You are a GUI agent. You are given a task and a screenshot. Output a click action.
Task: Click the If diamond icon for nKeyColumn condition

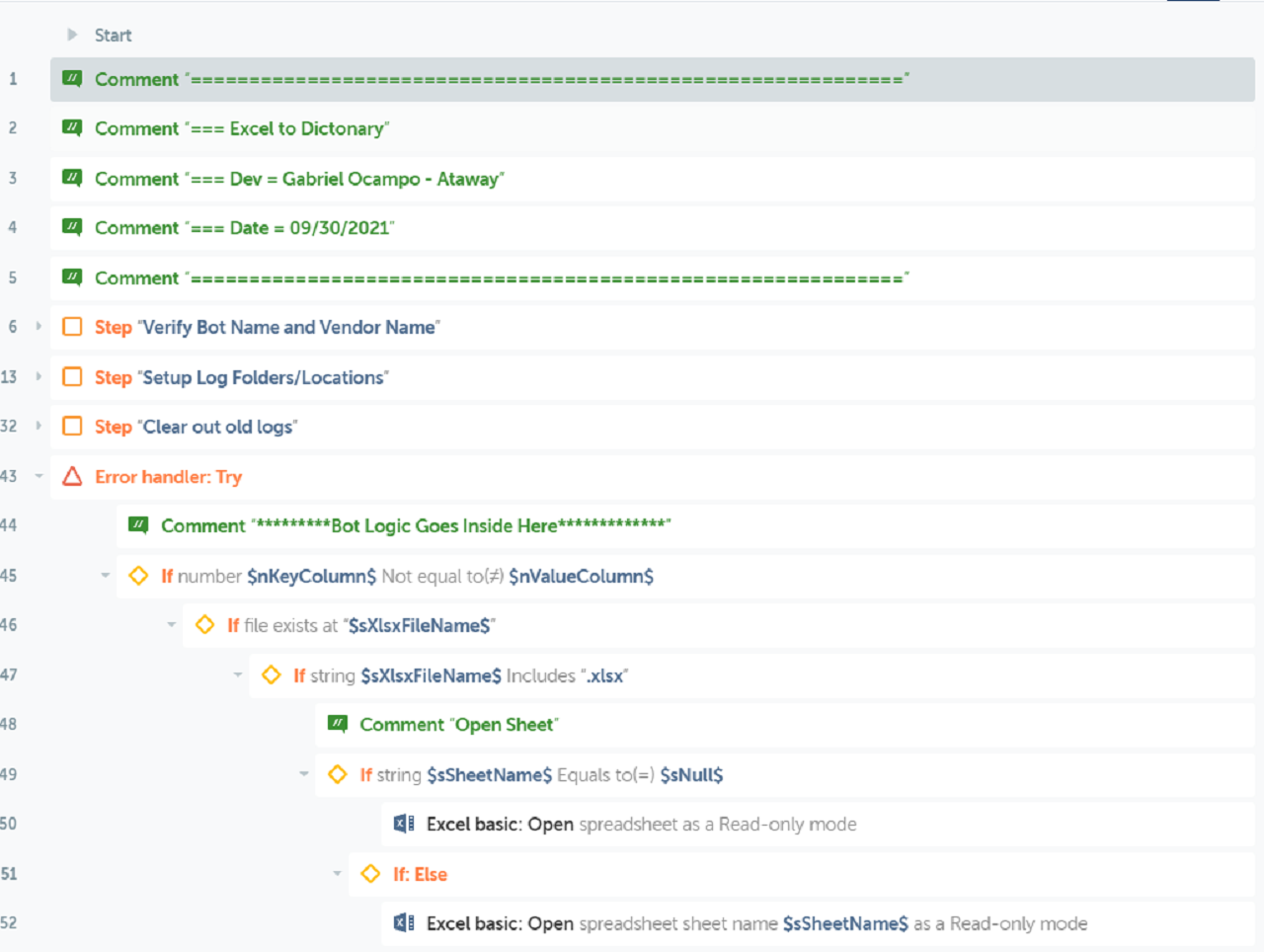pyautogui.click(x=138, y=576)
